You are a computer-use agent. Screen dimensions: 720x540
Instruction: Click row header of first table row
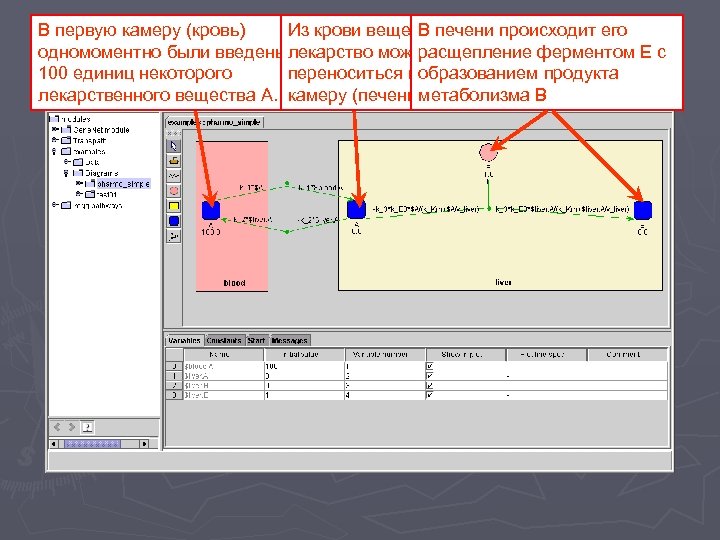[174, 366]
